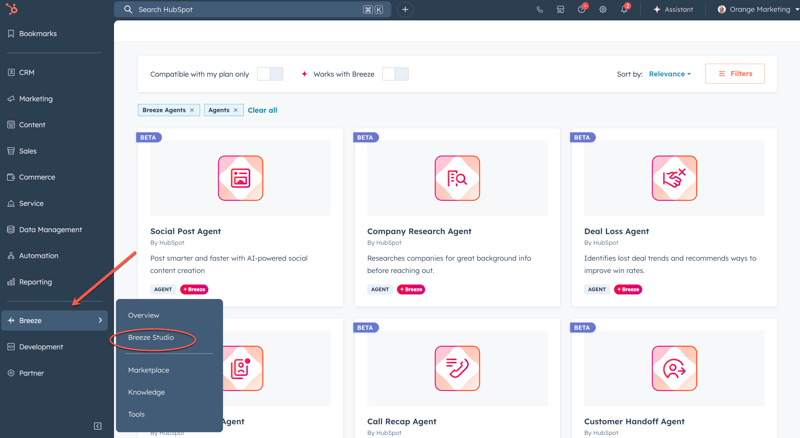Click the Breeze tag on Deal Loss Agent
The image size is (800, 438).
click(x=628, y=289)
